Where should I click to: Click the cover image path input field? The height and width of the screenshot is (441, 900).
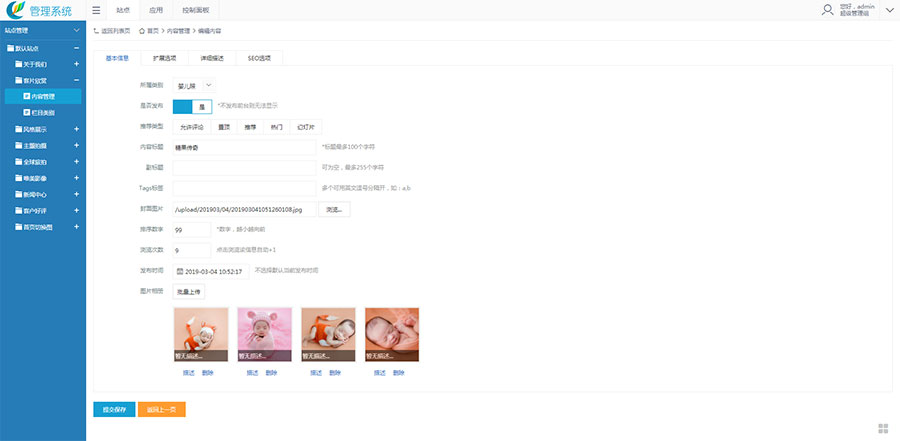coord(245,210)
